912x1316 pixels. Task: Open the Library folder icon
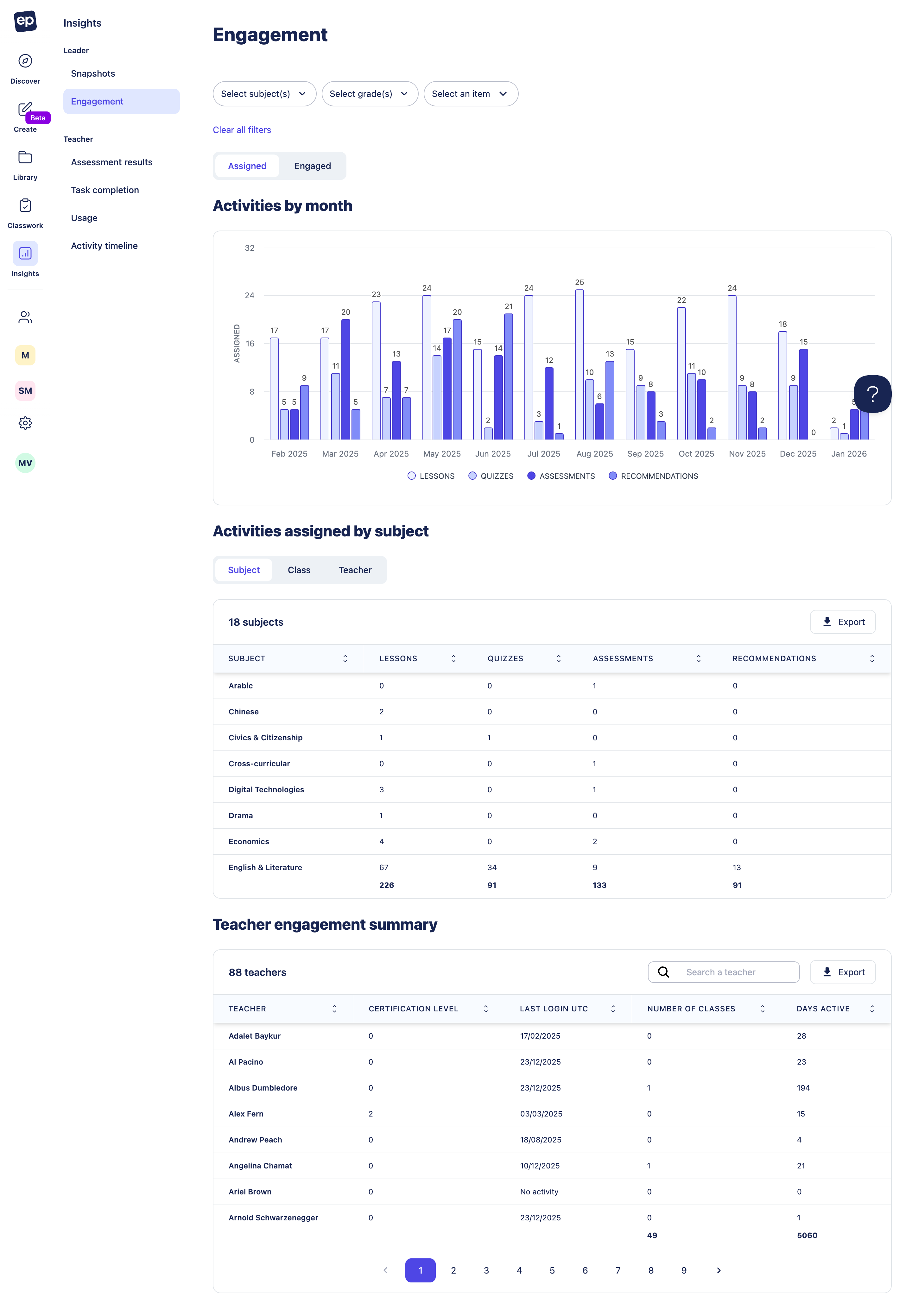[x=25, y=158]
